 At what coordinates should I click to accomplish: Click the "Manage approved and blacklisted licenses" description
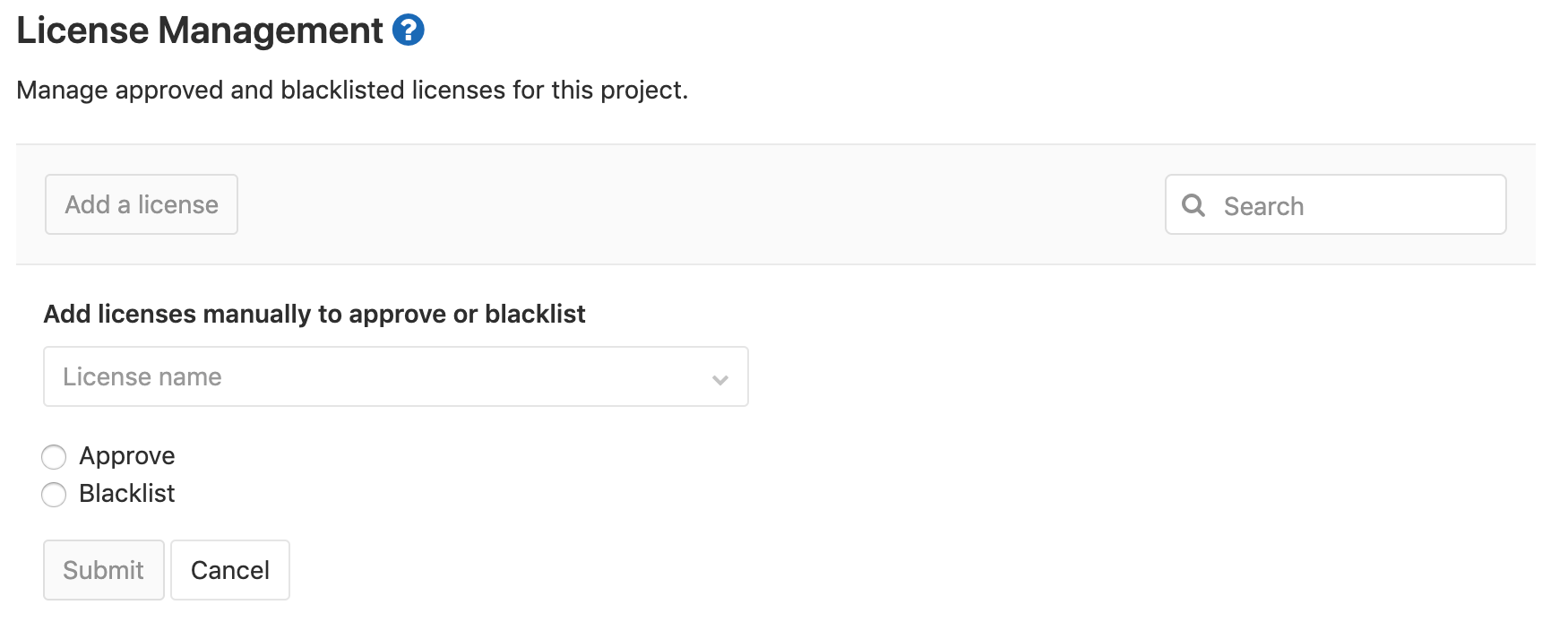pyautogui.click(x=352, y=91)
